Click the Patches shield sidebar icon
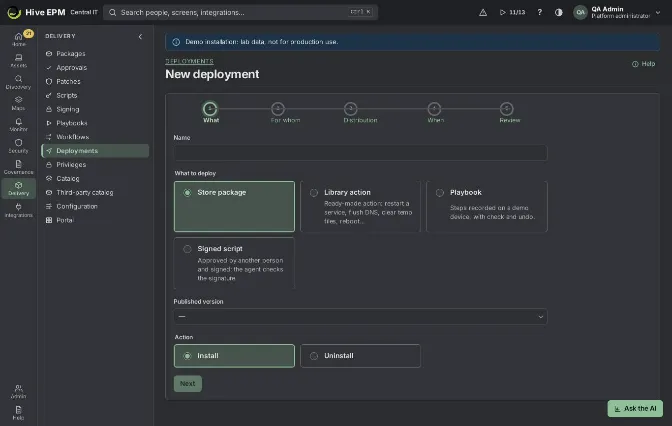The image size is (672, 426). [x=49, y=81]
